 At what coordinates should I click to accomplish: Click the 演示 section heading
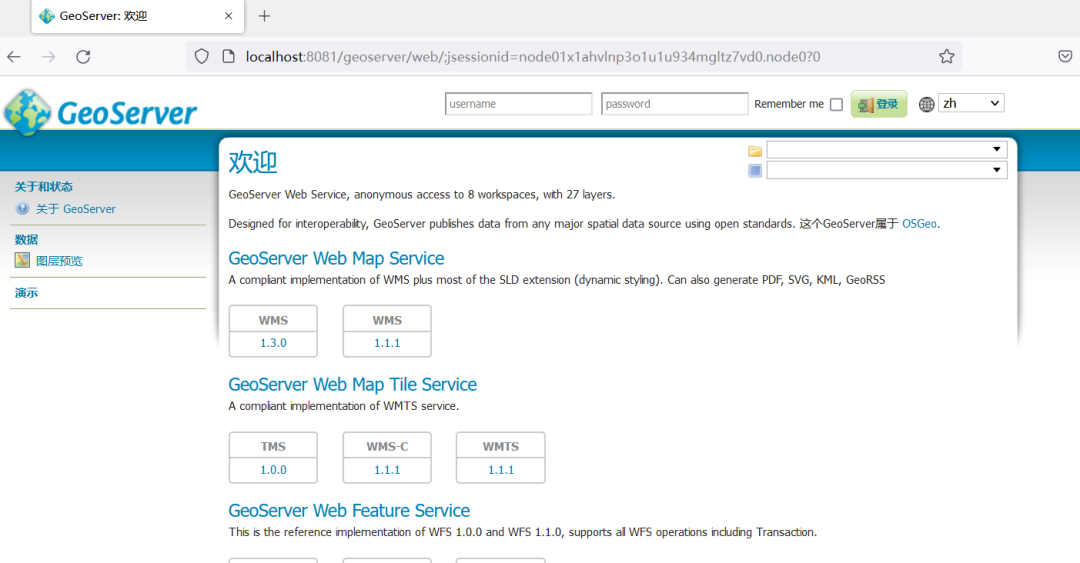click(x=26, y=292)
